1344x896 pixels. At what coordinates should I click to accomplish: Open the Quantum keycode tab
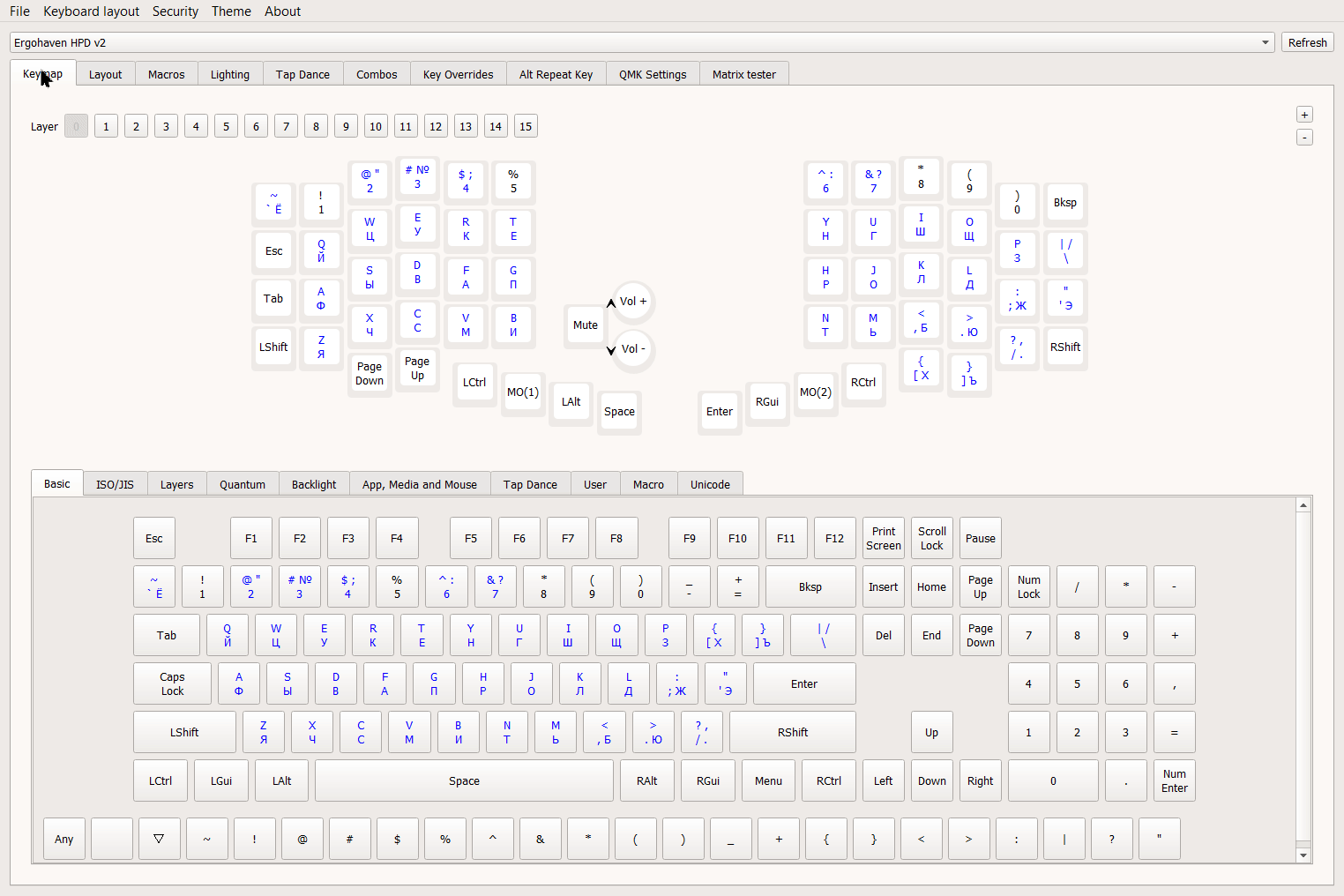[243, 485]
